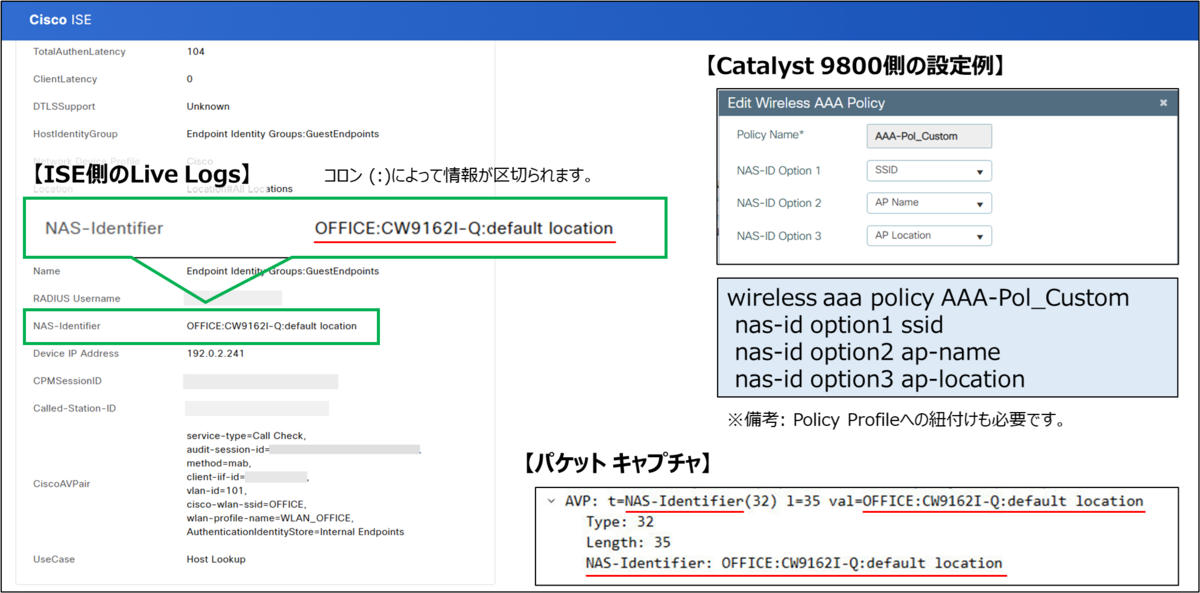The height and width of the screenshot is (593, 1200).
Task: Click the CPMSessionID label
Action: tap(68, 381)
